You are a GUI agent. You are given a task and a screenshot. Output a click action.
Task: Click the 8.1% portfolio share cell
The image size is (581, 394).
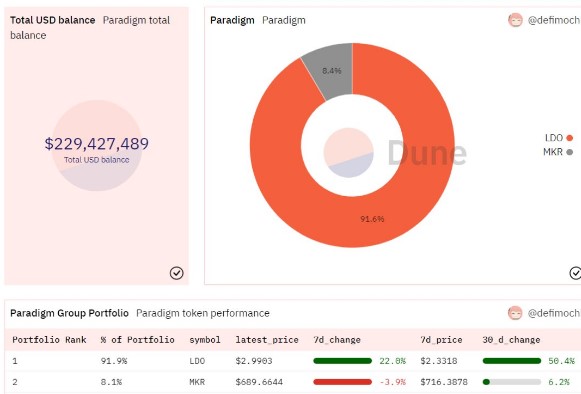[111, 382]
